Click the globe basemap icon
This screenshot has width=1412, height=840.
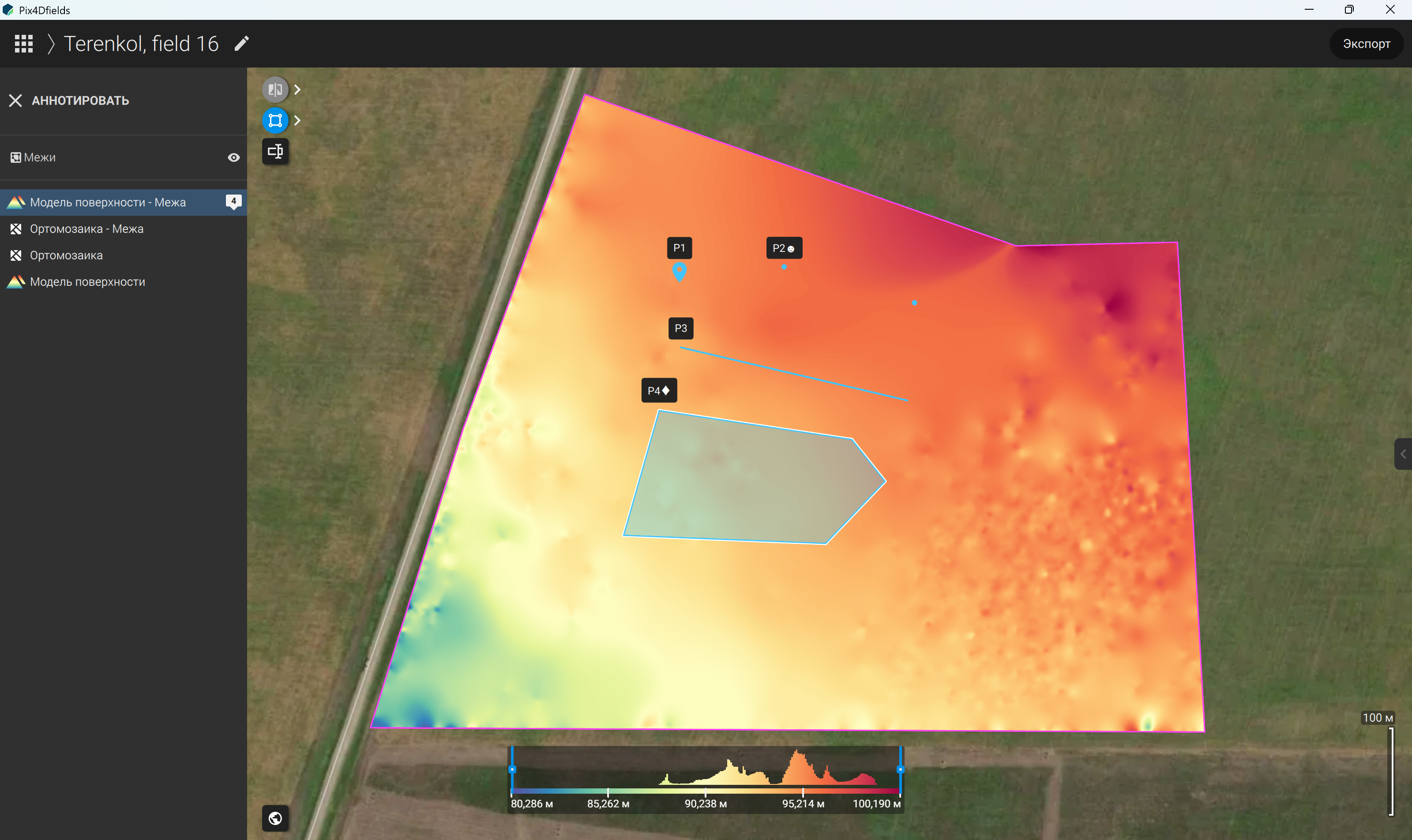(x=275, y=818)
